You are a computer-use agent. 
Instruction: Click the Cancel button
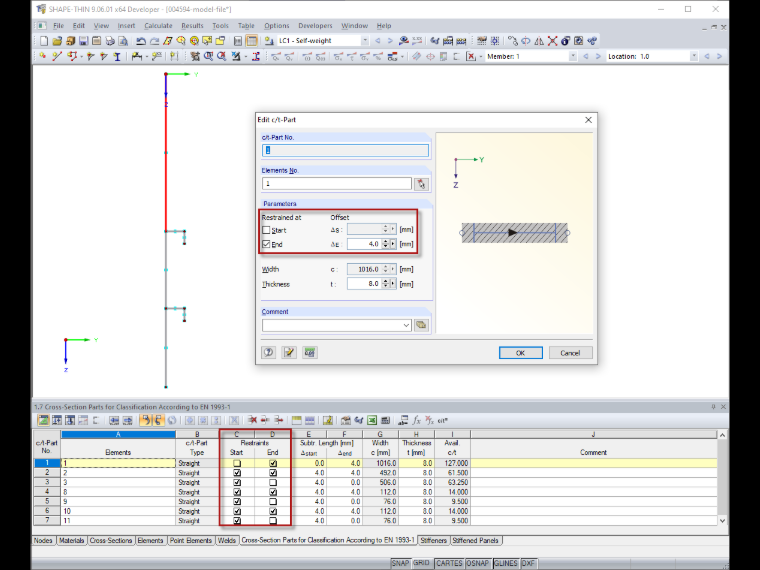570,353
